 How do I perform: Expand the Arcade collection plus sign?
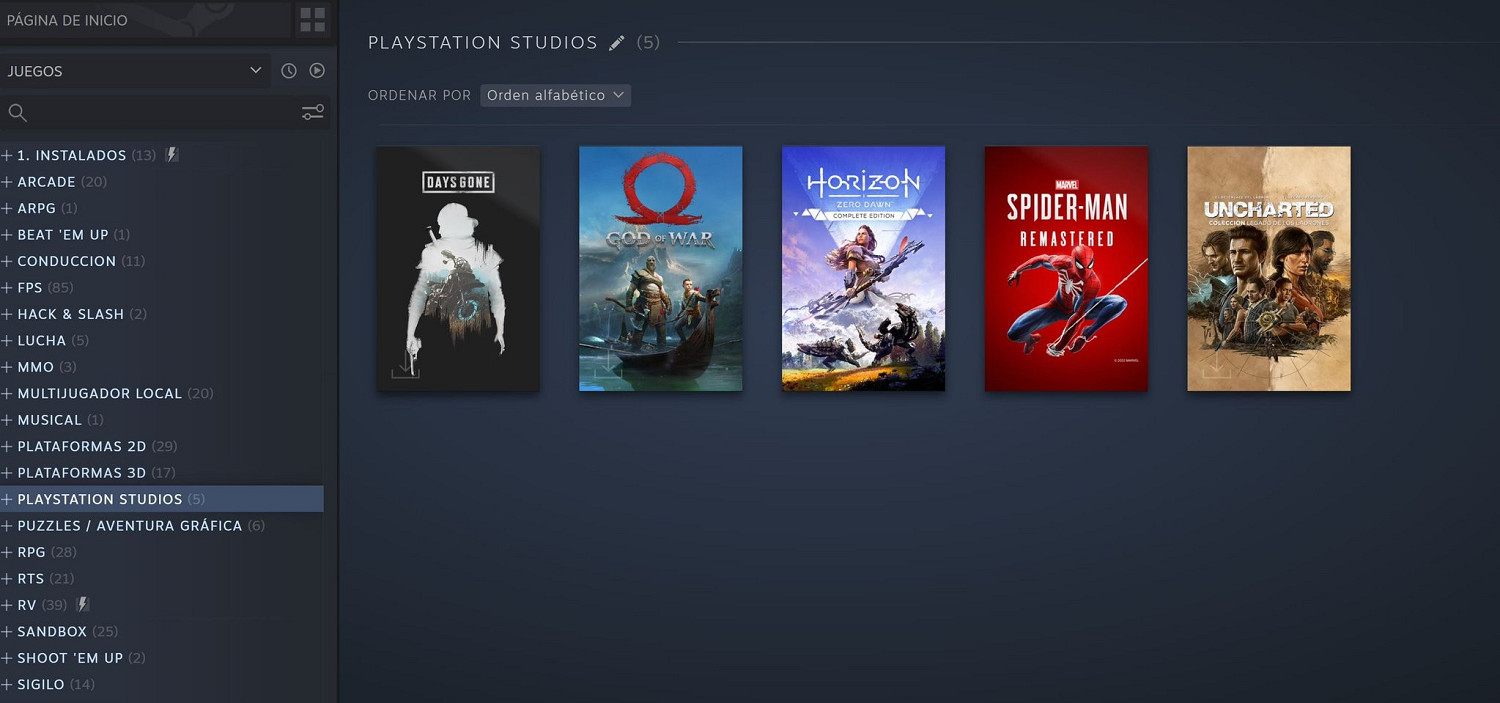pyautogui.click(x=7, y=182)
